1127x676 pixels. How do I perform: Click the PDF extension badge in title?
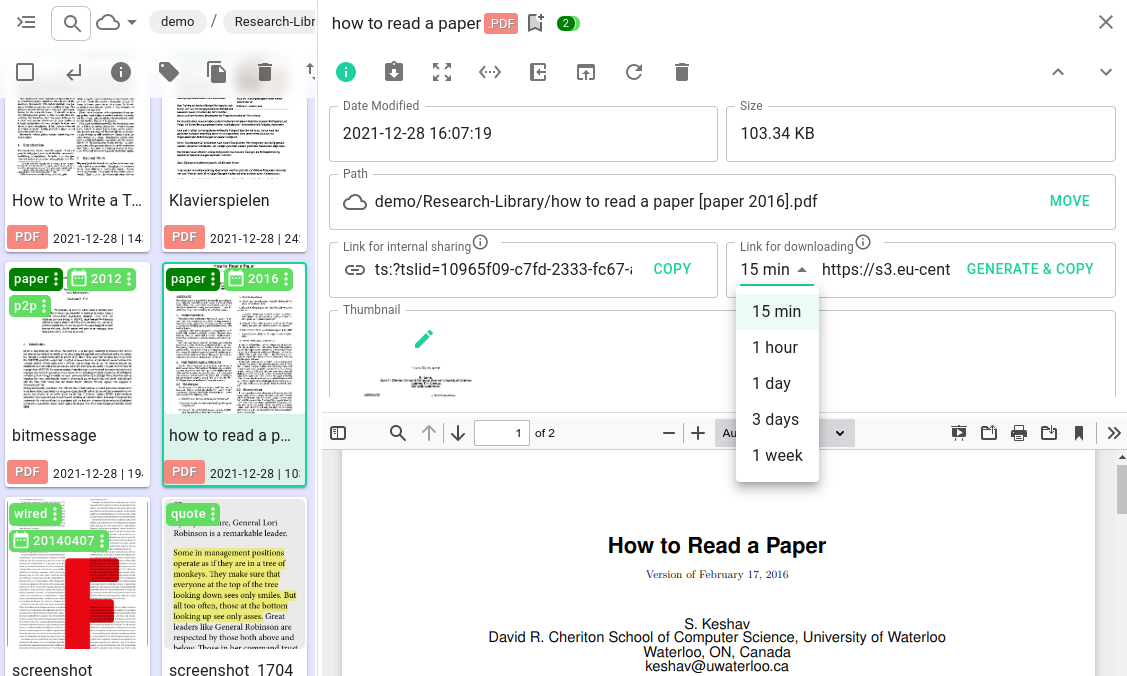pos(501,23)
